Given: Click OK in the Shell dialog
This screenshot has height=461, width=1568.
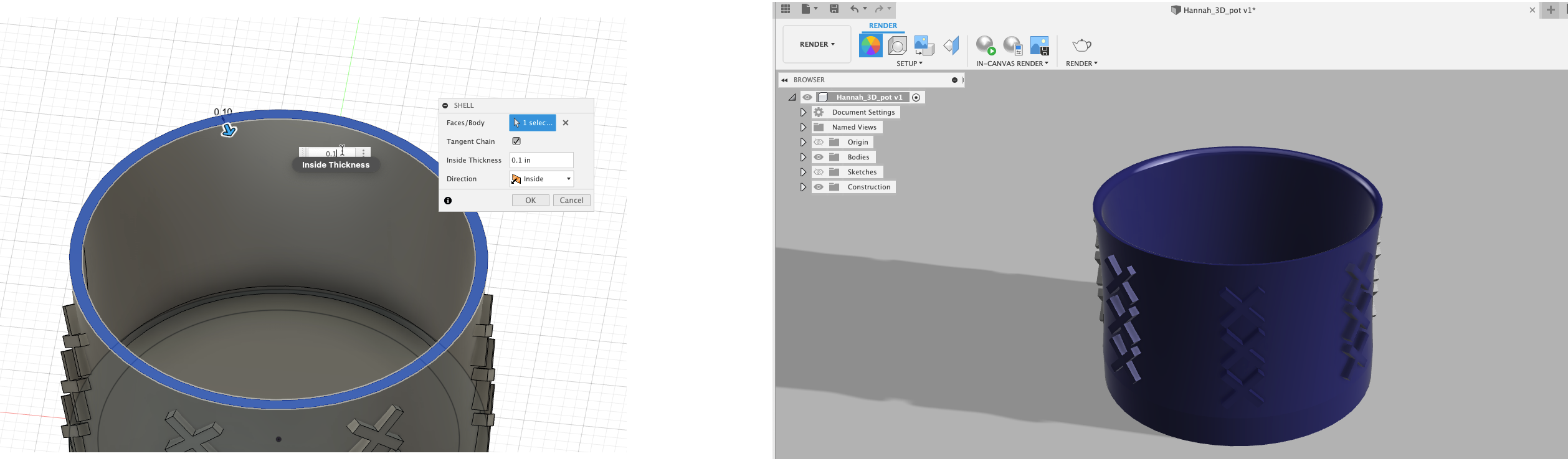Looking at the screenshot, I should coord(530,200).
